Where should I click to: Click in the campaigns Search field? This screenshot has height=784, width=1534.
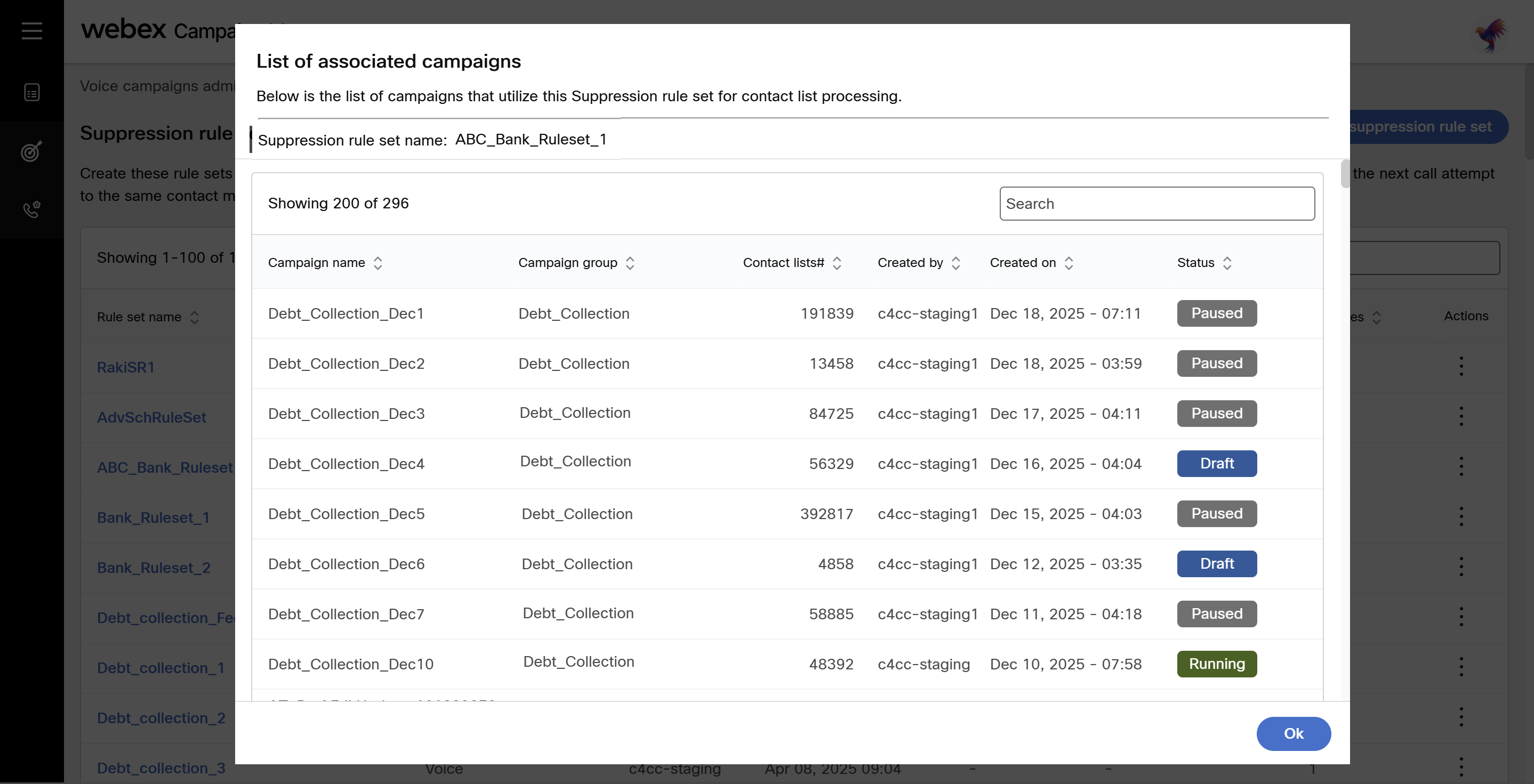point(1156,204)
